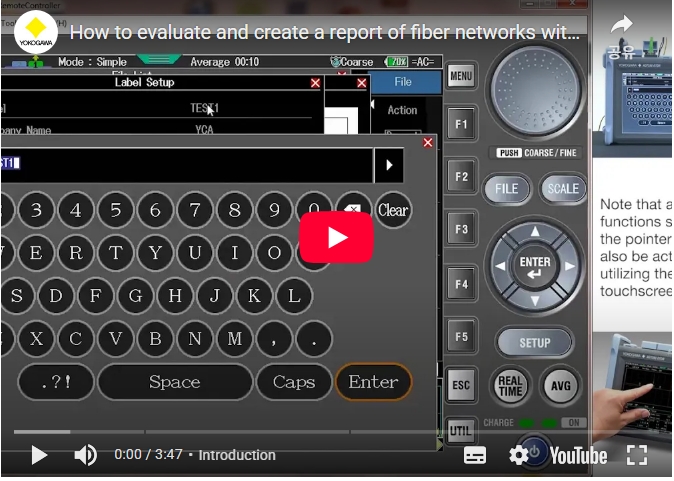Image resolution: width=674 pixels, height=481 pixels.
Task: Click the on-screen keyboard's Enter key
Action: pos(374,382)
